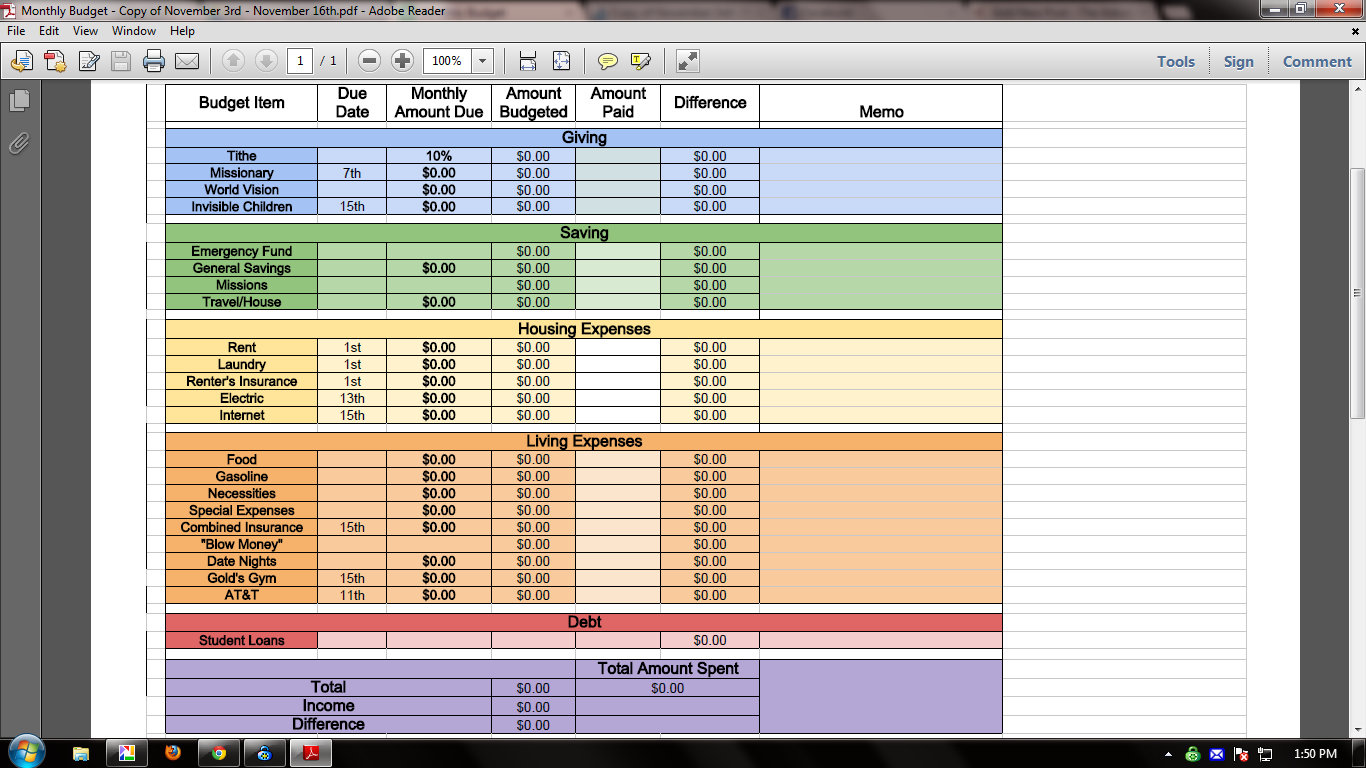Open the Window menu
Image resolution: width=1366 pixels, height=768 pixels.
(133, 31)
